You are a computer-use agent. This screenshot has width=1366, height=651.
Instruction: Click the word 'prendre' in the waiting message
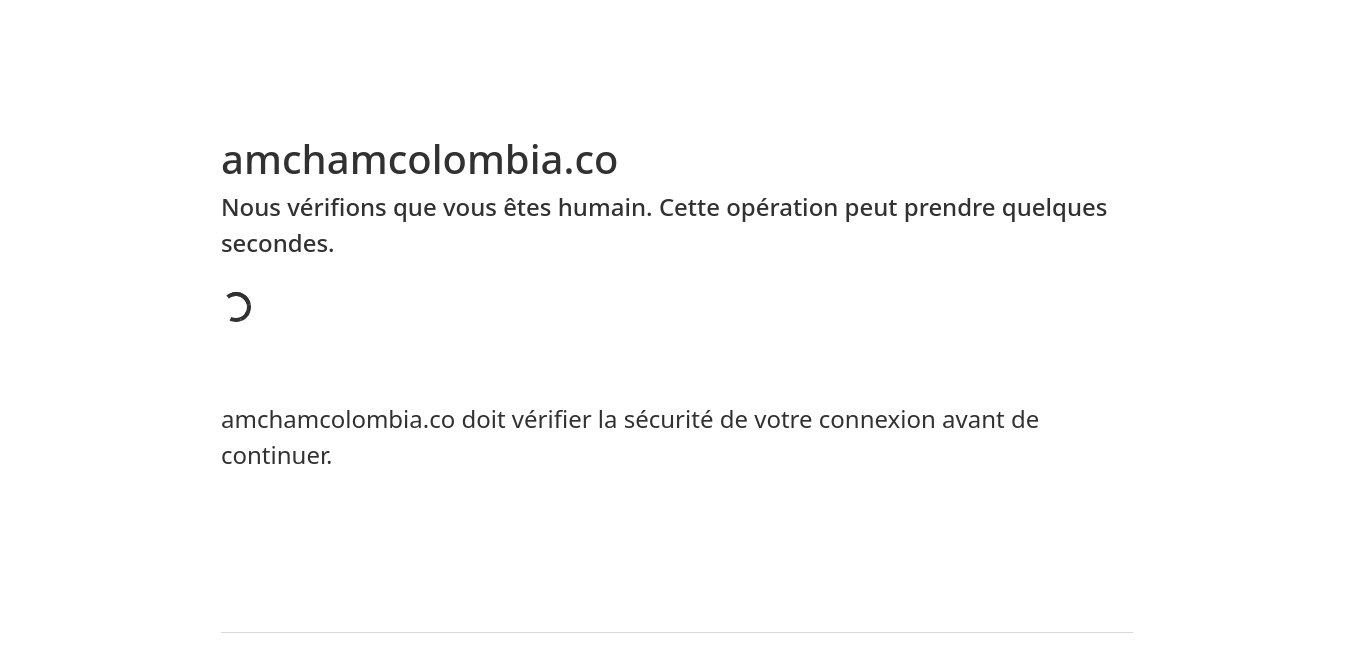pyautogui.click(x=949, y=208)
